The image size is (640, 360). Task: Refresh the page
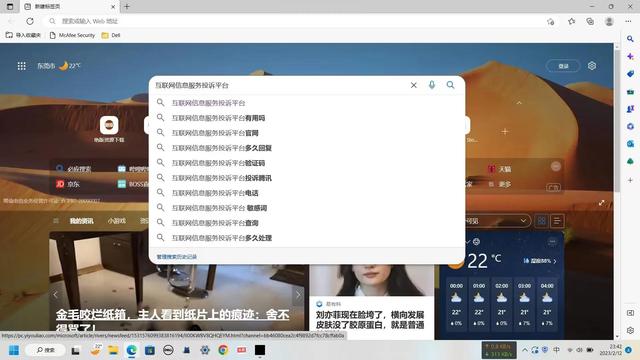click(x=30, y=21)
